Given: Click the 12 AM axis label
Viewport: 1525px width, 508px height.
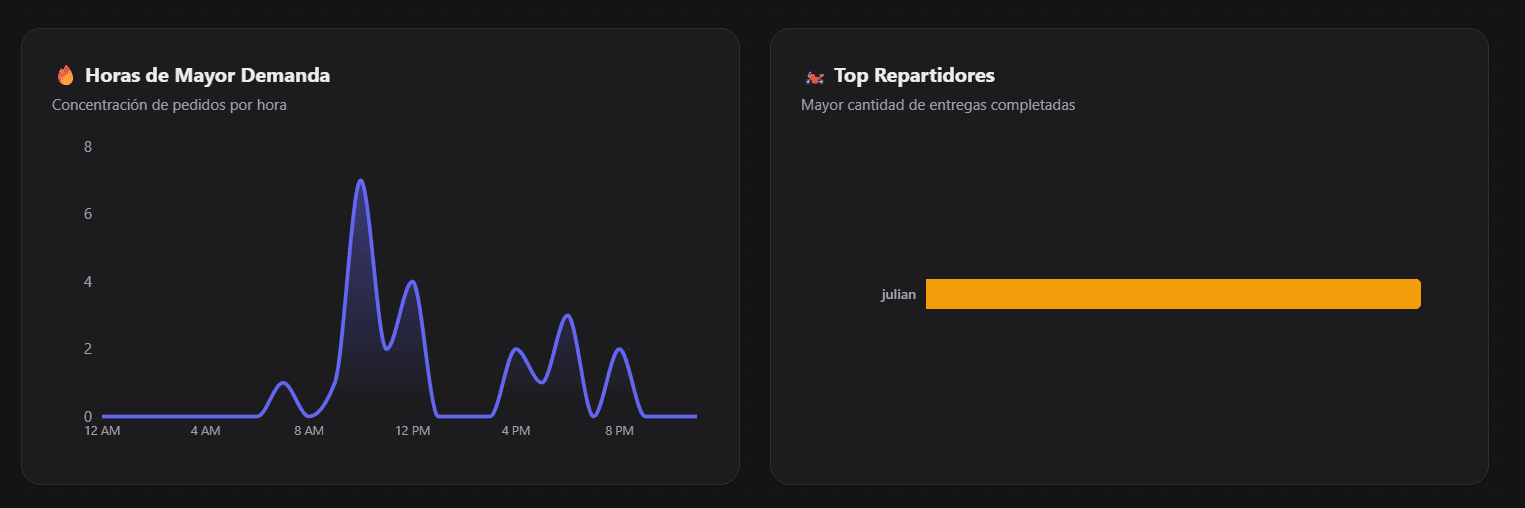Looking at the screenshot, I should [102, 431].
